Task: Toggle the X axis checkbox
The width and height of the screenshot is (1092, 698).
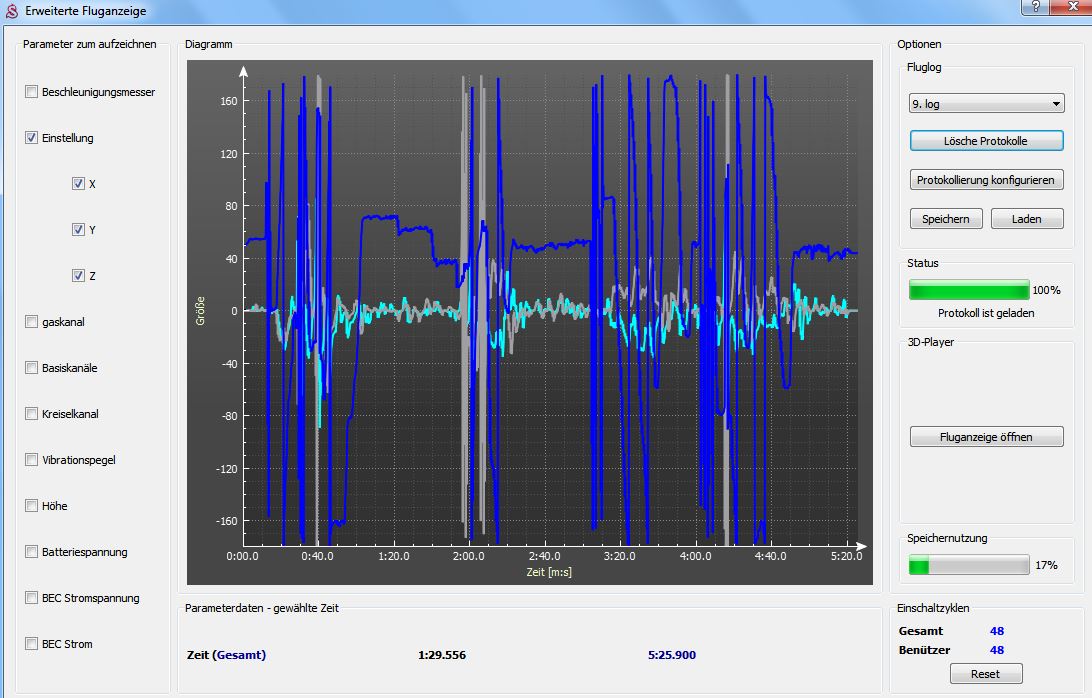Action: click(78, 184)
